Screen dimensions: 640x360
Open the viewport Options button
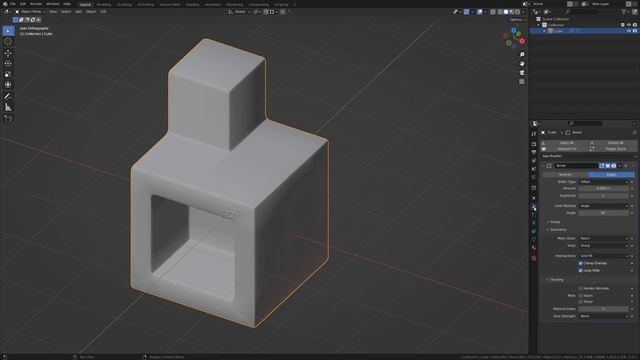tap(517, 20)
